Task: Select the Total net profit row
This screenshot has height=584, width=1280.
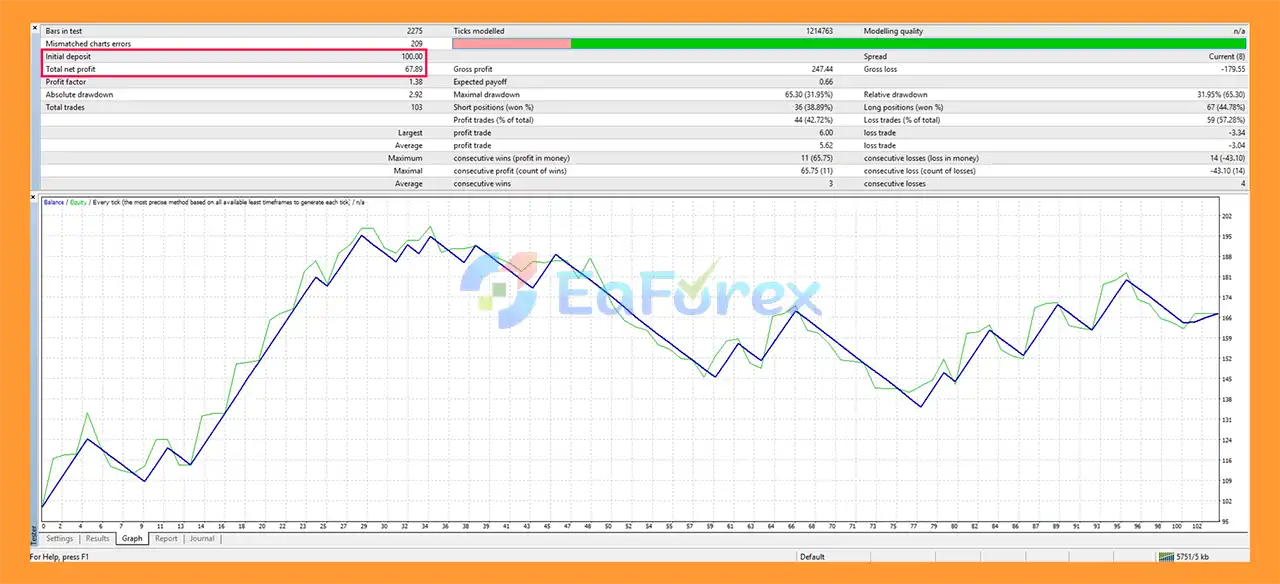Action: (x=234, y=69)
